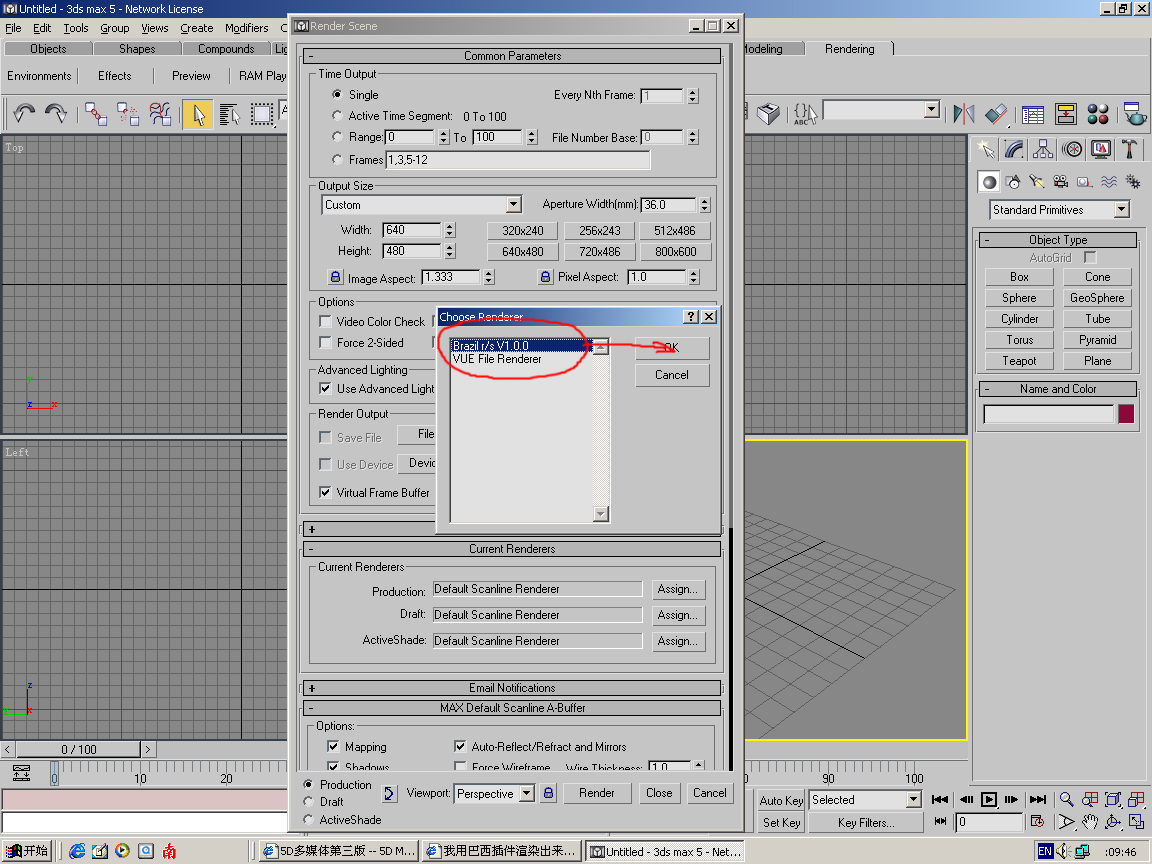Click the Mirror Selected Objects icon
1152x864 pixels.
tap(963, 114)
